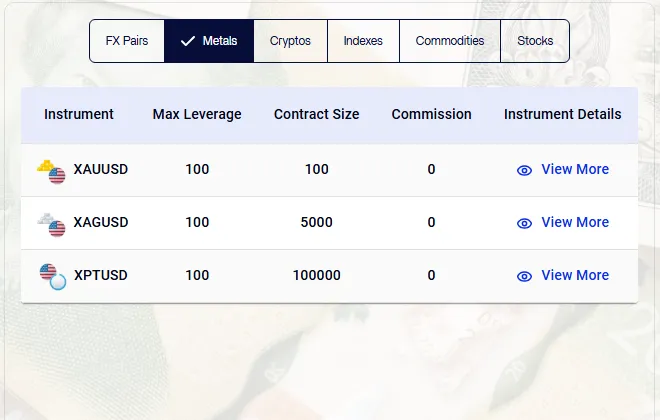Click the XAUUSD instrument name
Viewport: 660px width, 420px height.
[101, 170]
